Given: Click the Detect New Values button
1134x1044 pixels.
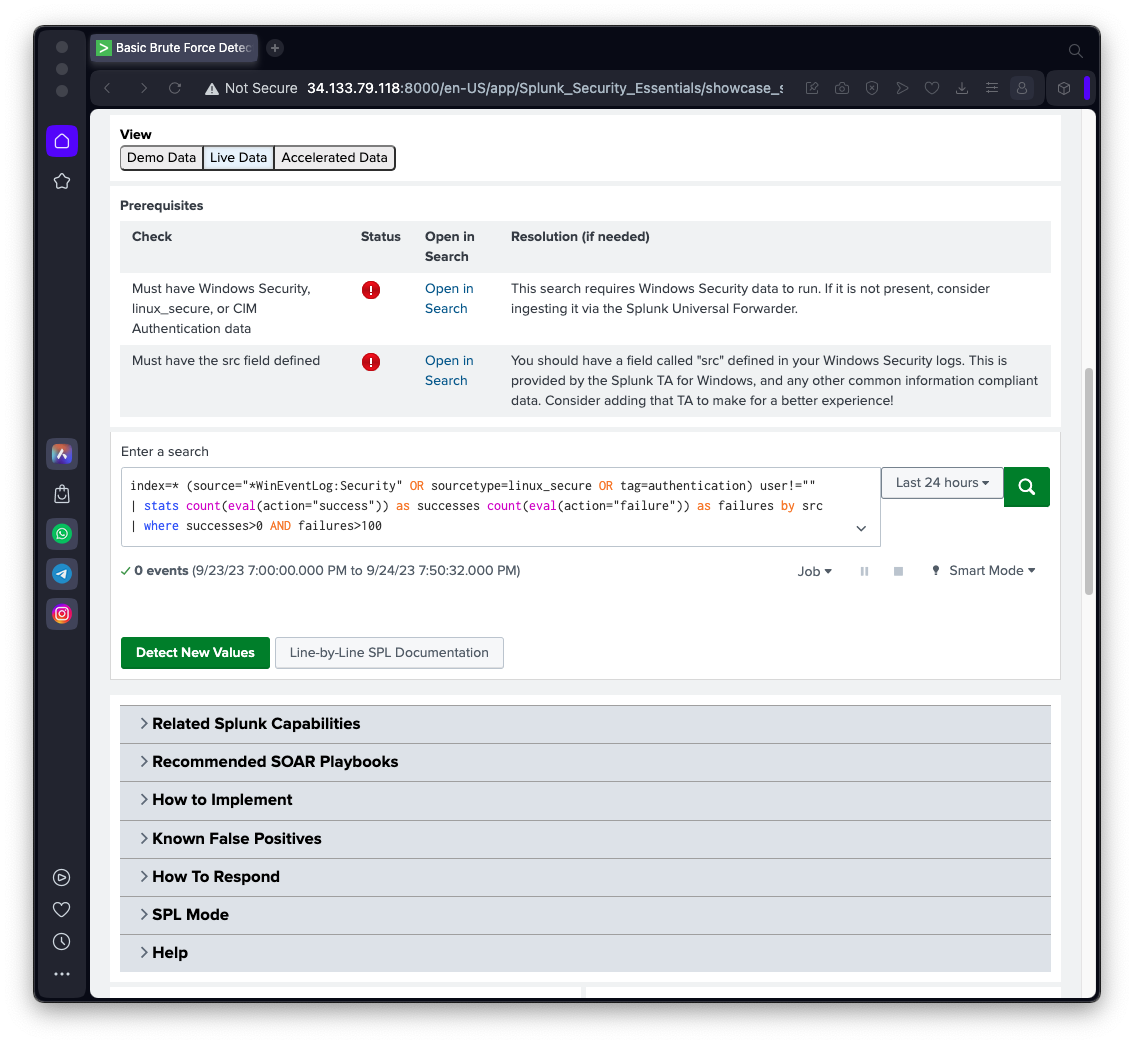Looking at the screenshot, I should (195, 653).
